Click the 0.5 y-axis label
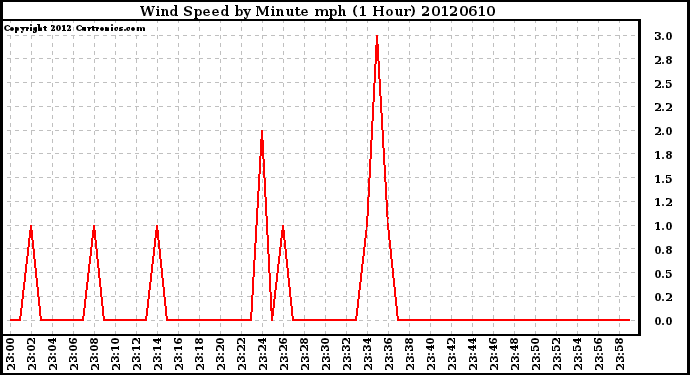690x375 pixels. click(663, 274)
